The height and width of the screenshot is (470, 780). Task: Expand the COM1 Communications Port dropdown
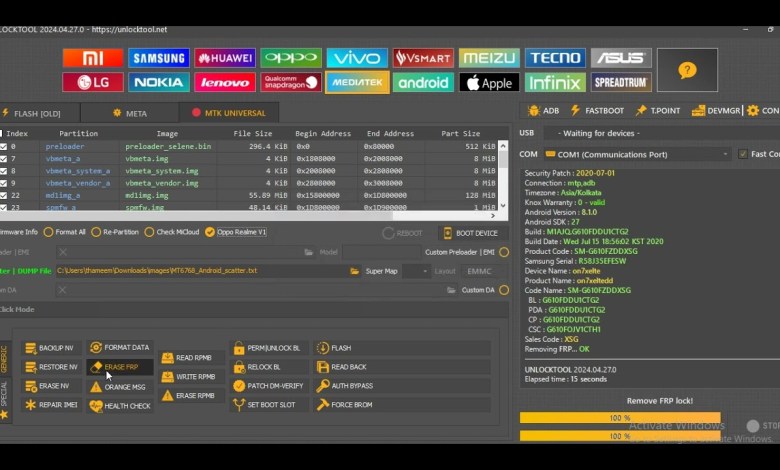click(638, 155)
